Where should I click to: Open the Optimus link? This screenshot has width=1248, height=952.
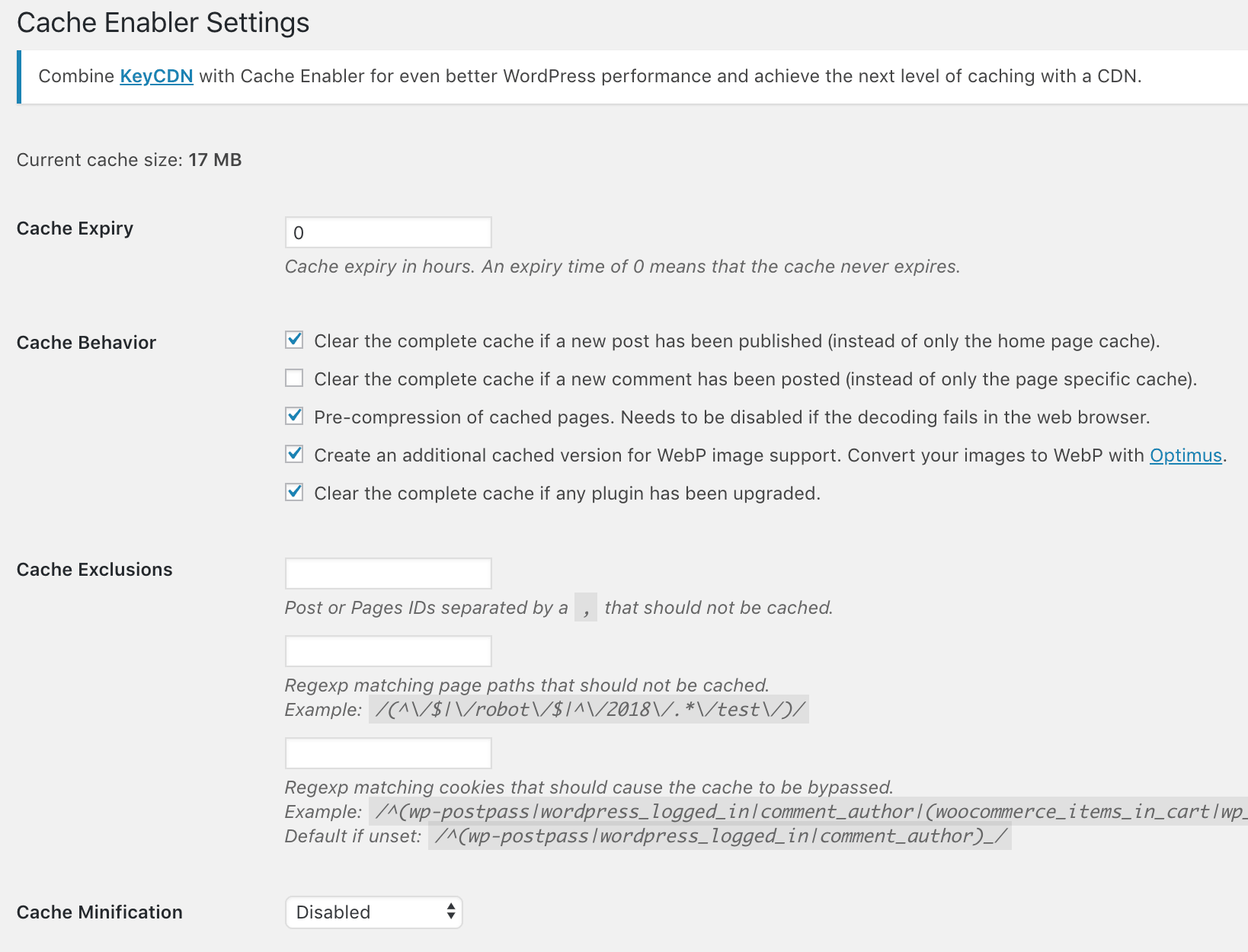1184,455
